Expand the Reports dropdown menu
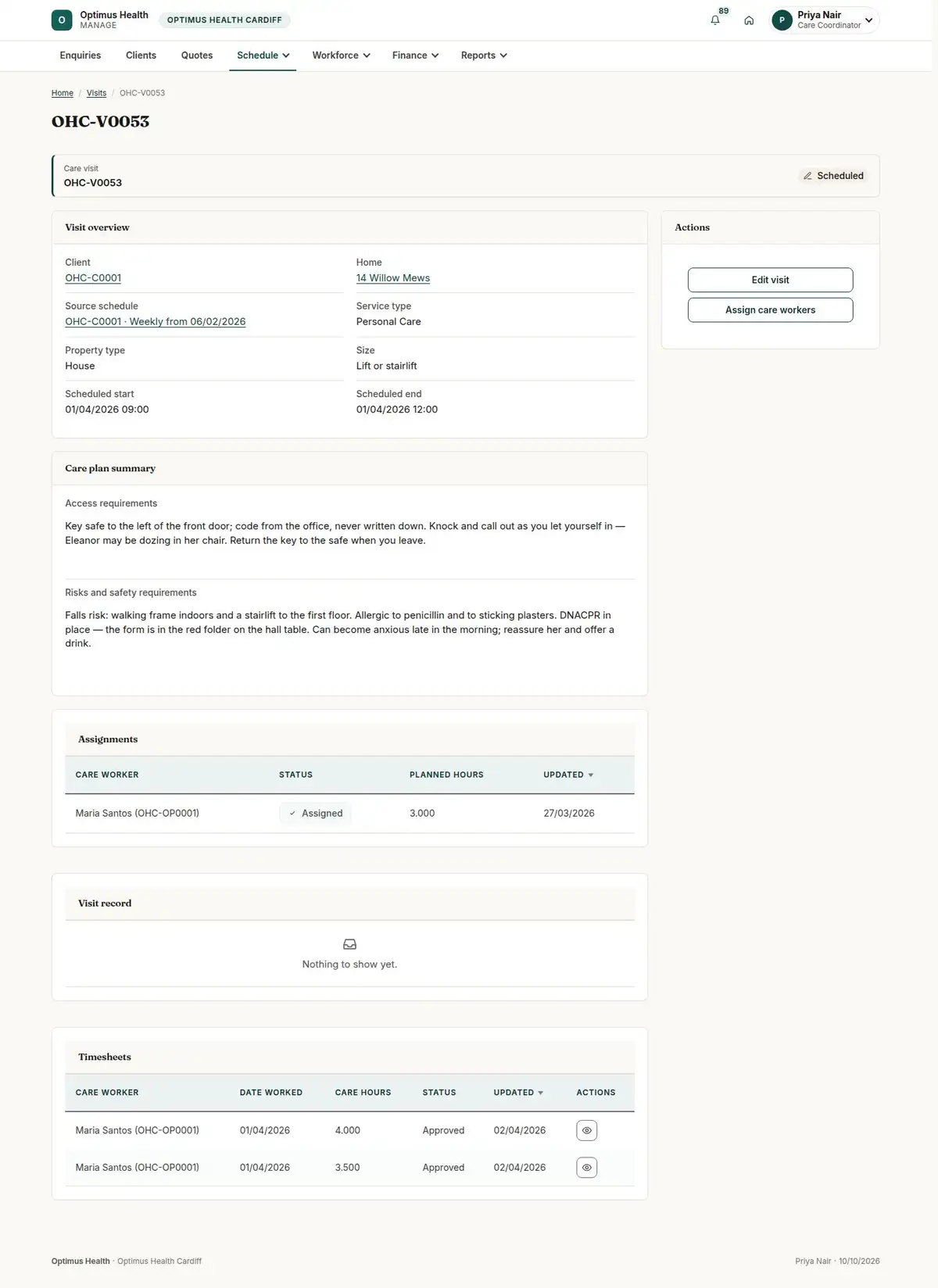Viewport: 938px width, 1288px height. [x=484, y=55]
